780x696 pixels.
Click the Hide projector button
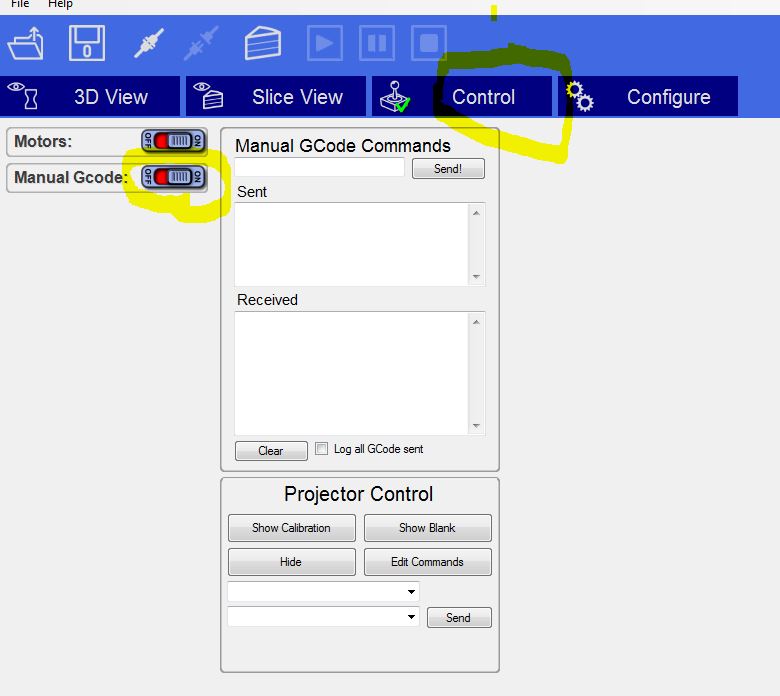292,562
